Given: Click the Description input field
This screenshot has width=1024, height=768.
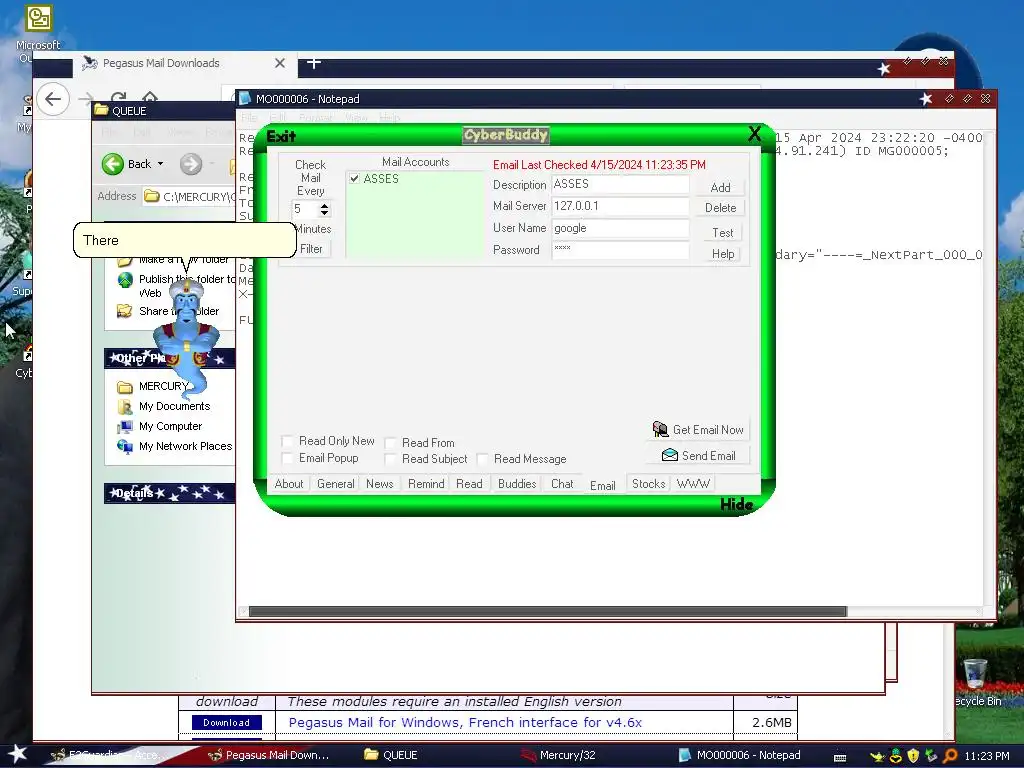Looking at the screenshot, I should point(620,184).
